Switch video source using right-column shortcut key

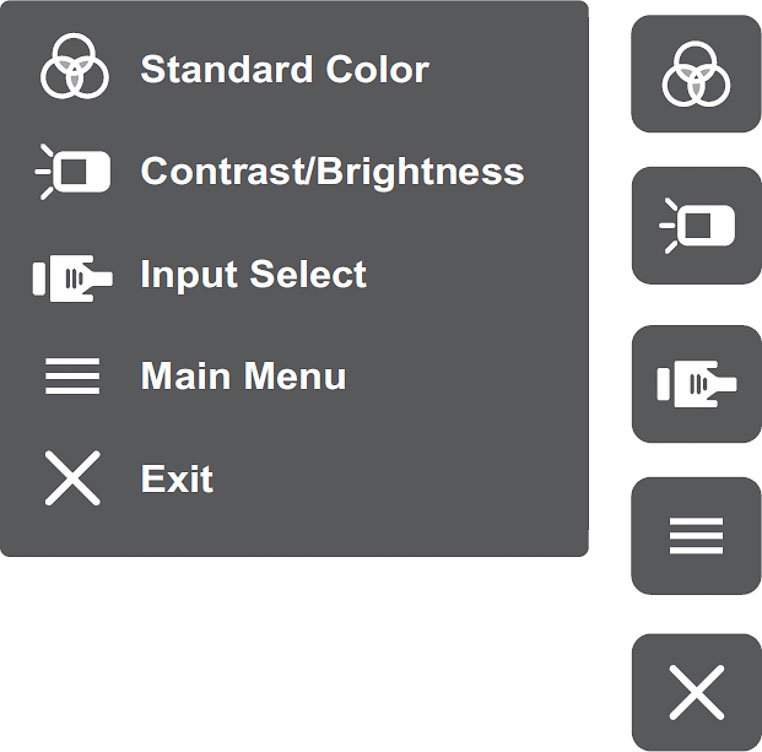697,384
